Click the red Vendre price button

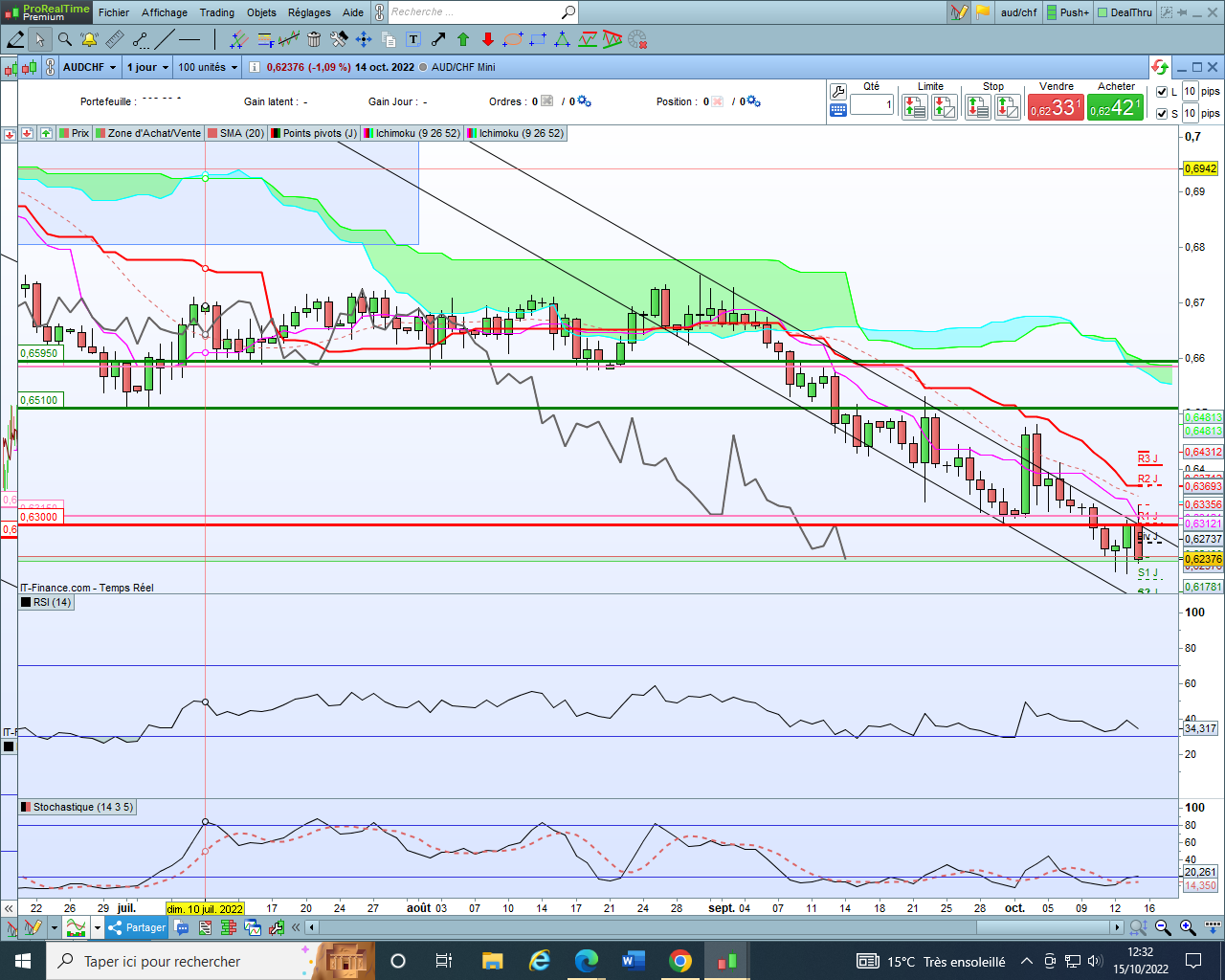coord(1055,108)
